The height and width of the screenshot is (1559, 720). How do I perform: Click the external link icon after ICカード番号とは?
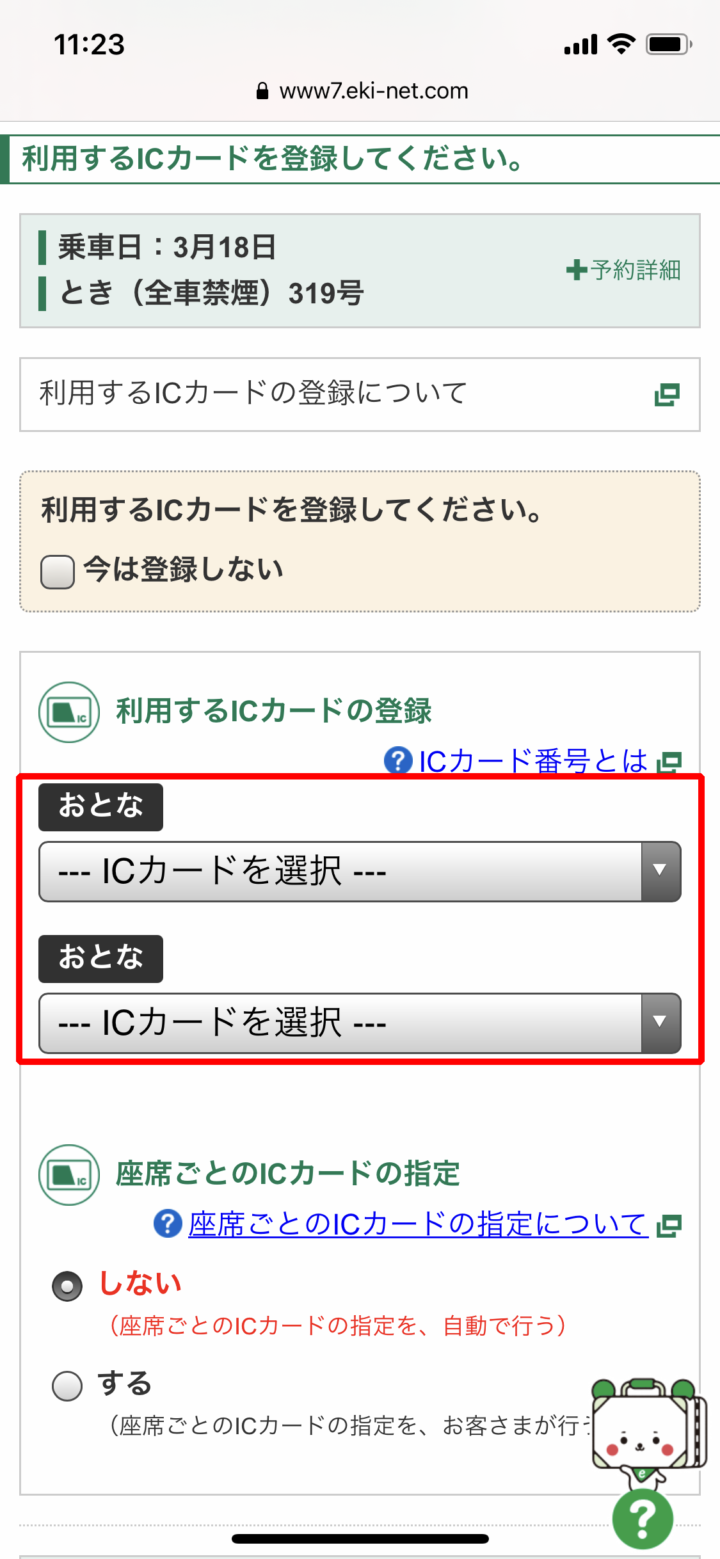(668, 763)
